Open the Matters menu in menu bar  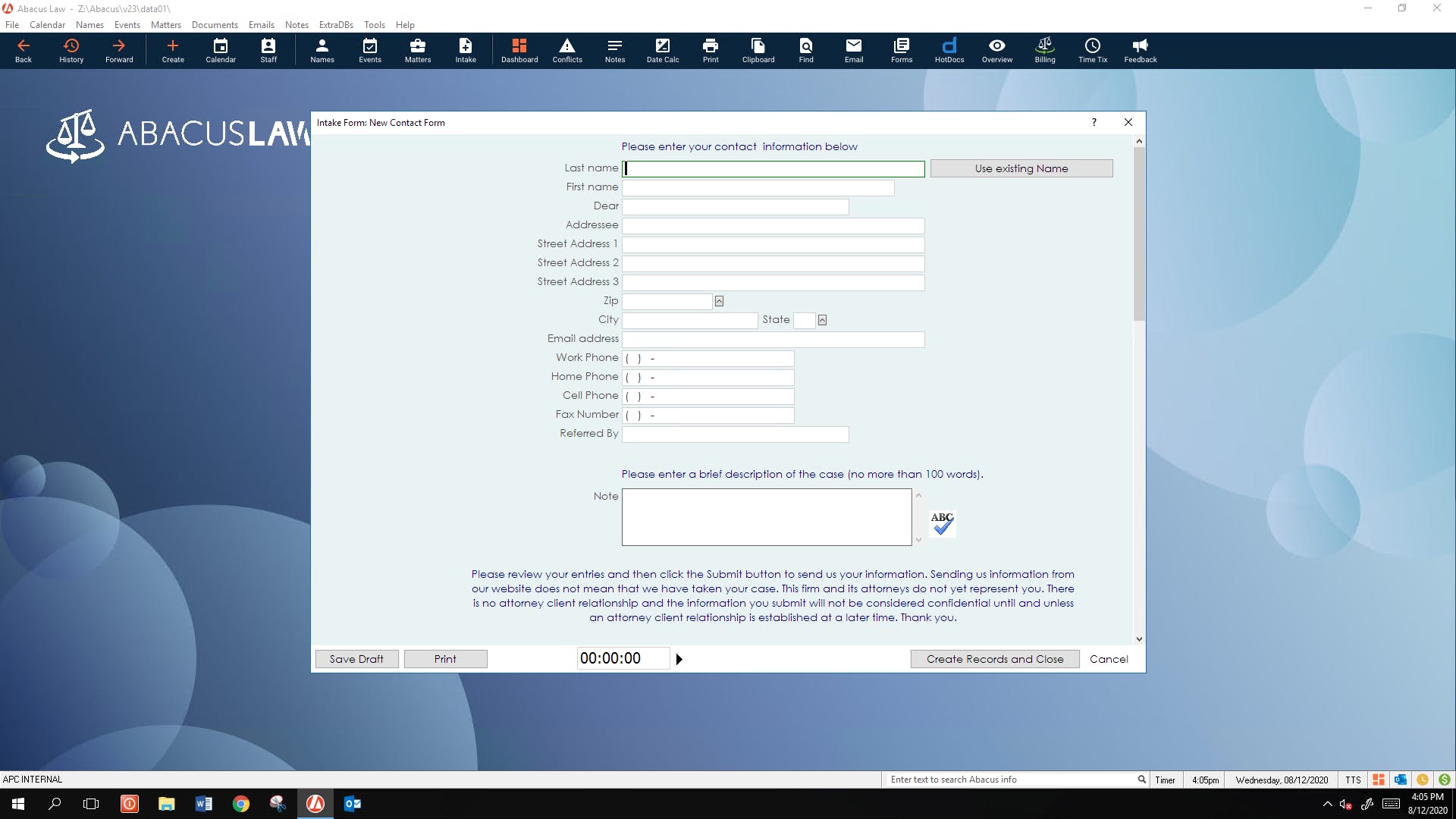click(x=165, y=25)
